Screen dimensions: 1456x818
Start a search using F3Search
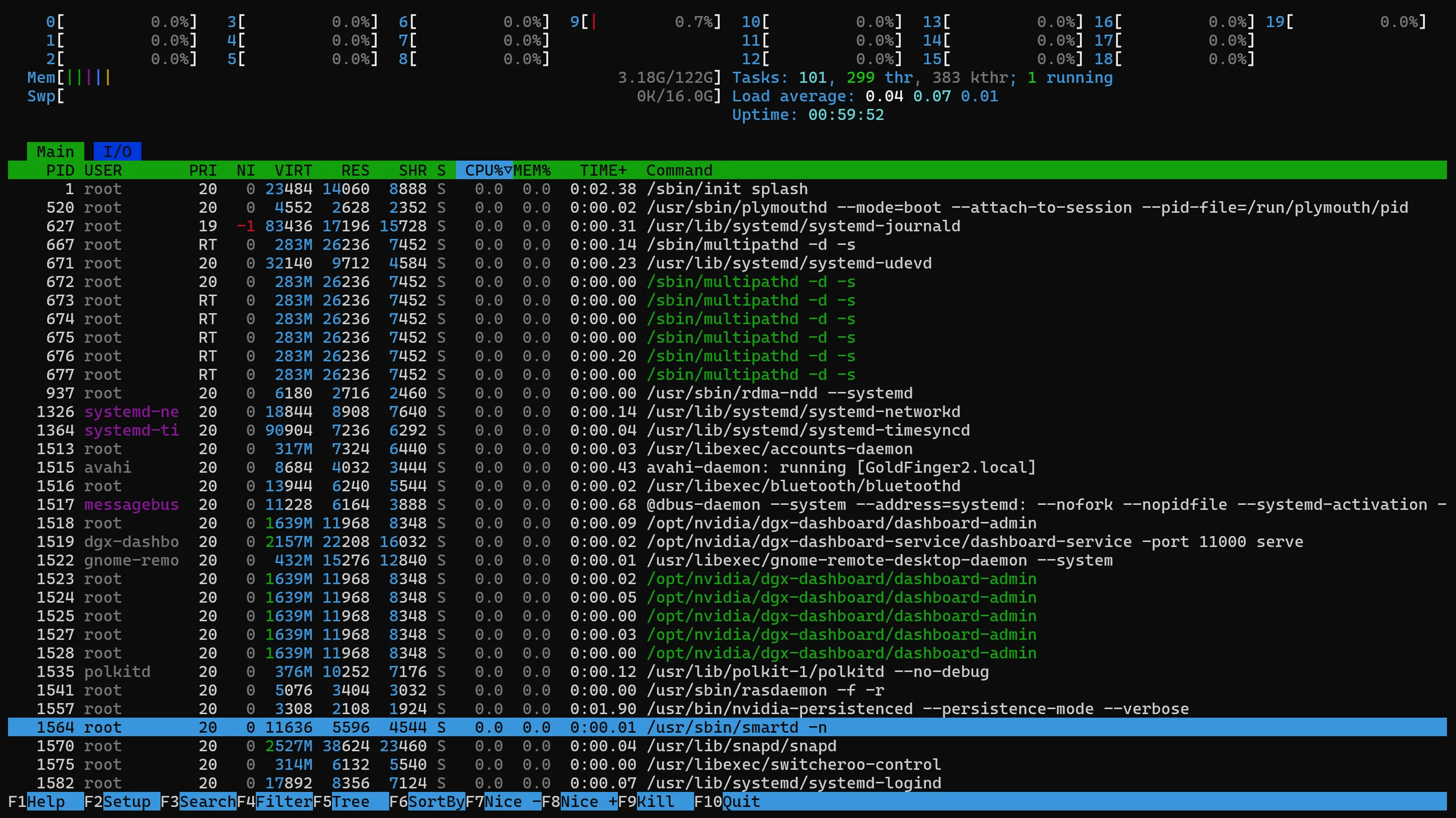tap(198, 801)
